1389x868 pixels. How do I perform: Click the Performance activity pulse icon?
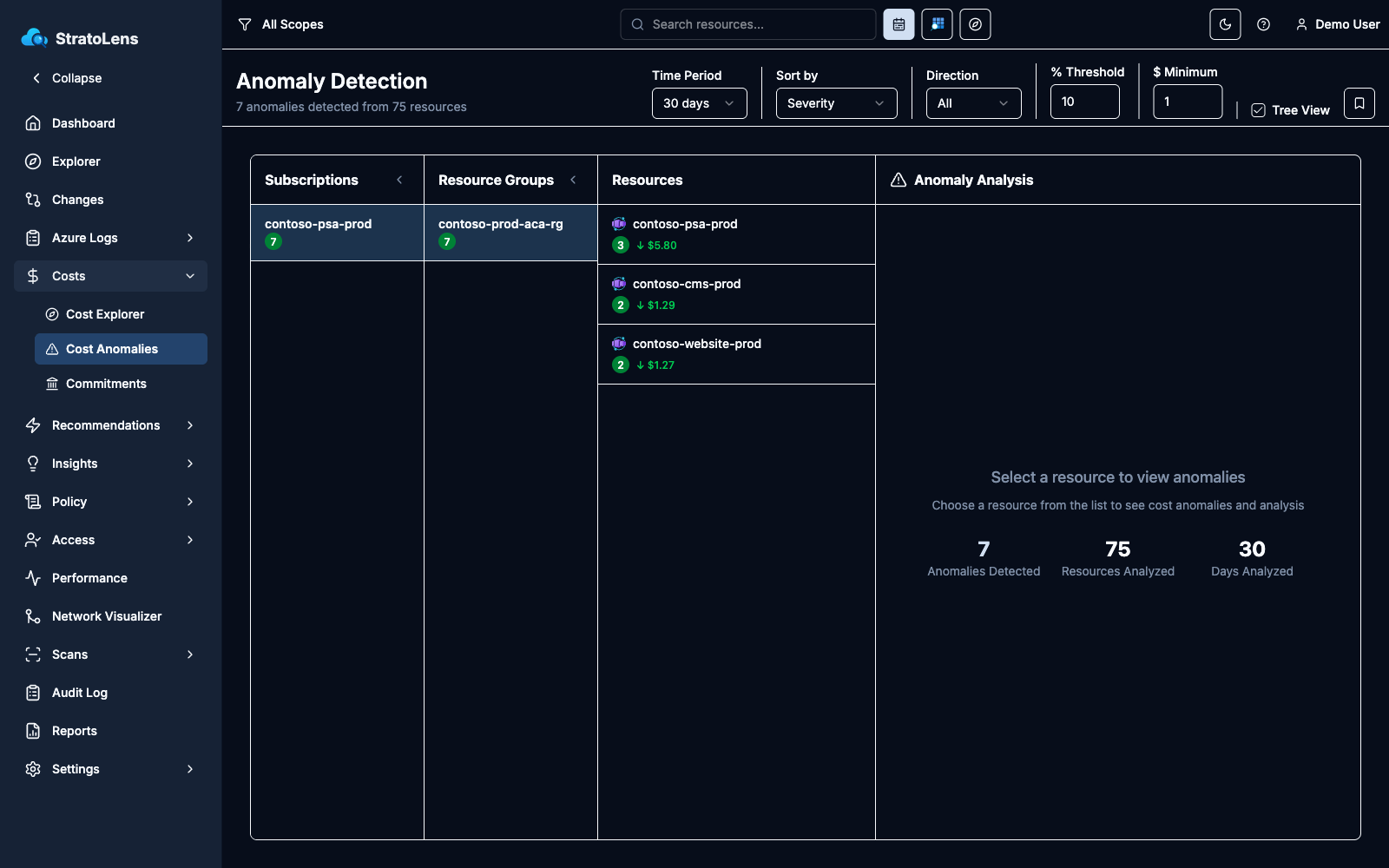tap(33, 578)
